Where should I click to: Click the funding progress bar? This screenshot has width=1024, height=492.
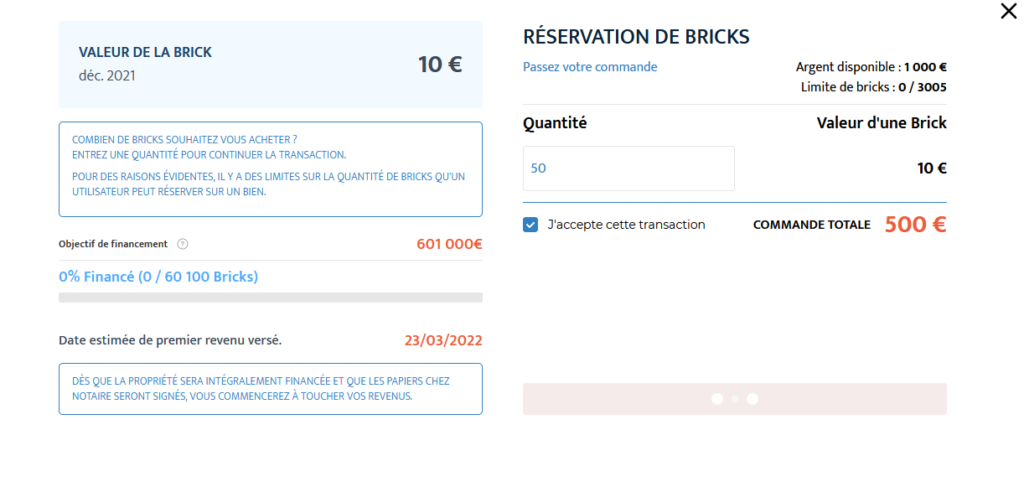pyautogui.click(x=270, y=297)
